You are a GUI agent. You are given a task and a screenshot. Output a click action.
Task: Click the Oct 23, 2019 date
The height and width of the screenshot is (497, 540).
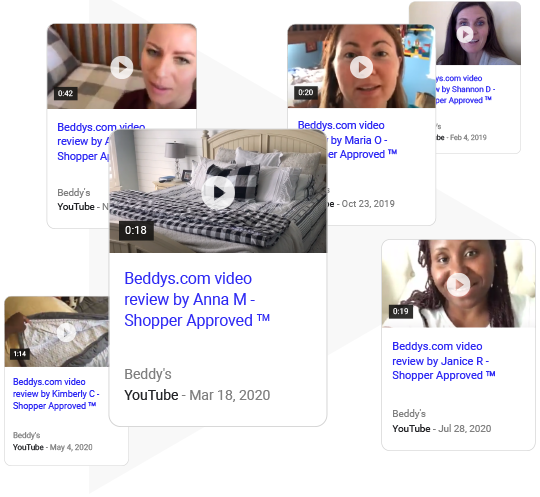click(x=368, y=204)
